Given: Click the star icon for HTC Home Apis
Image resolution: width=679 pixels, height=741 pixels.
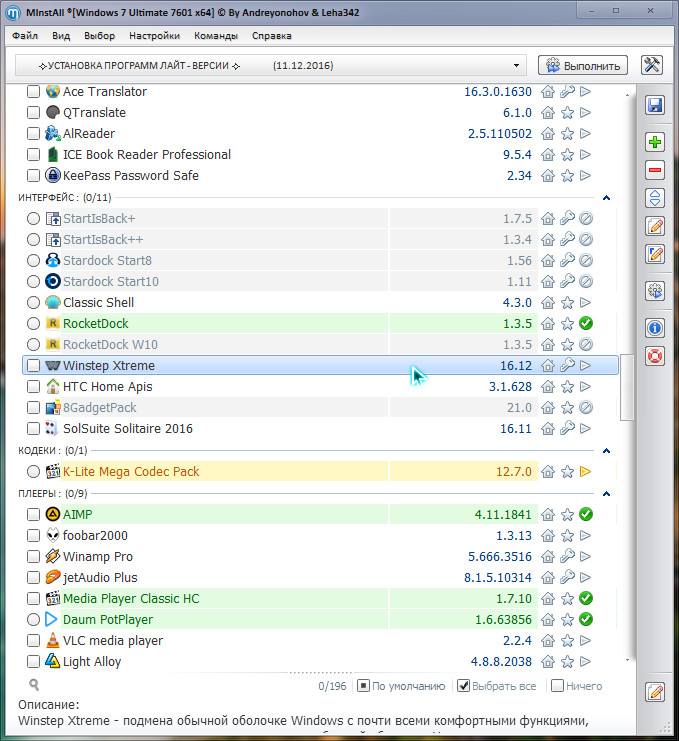Looking at the screenshot, I should 567,387.
